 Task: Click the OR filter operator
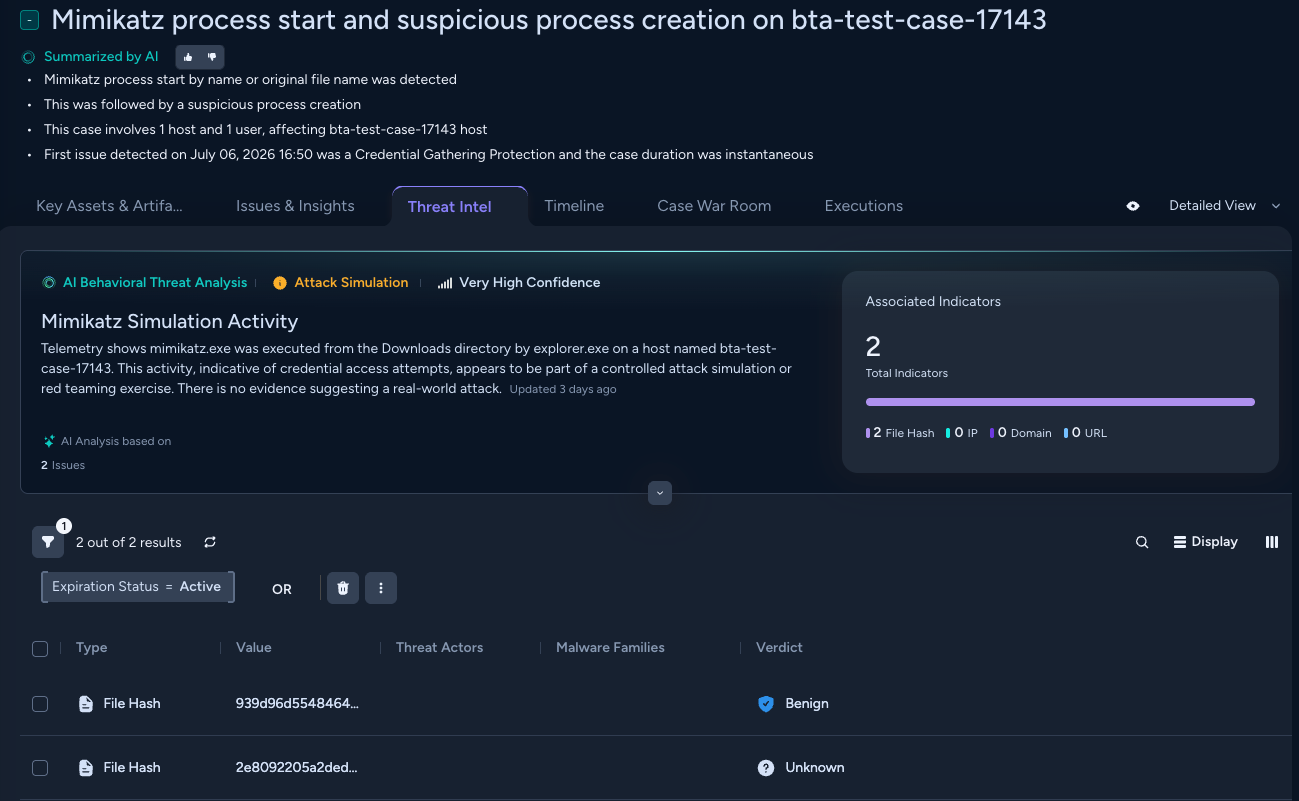click(x=282, y=589)
